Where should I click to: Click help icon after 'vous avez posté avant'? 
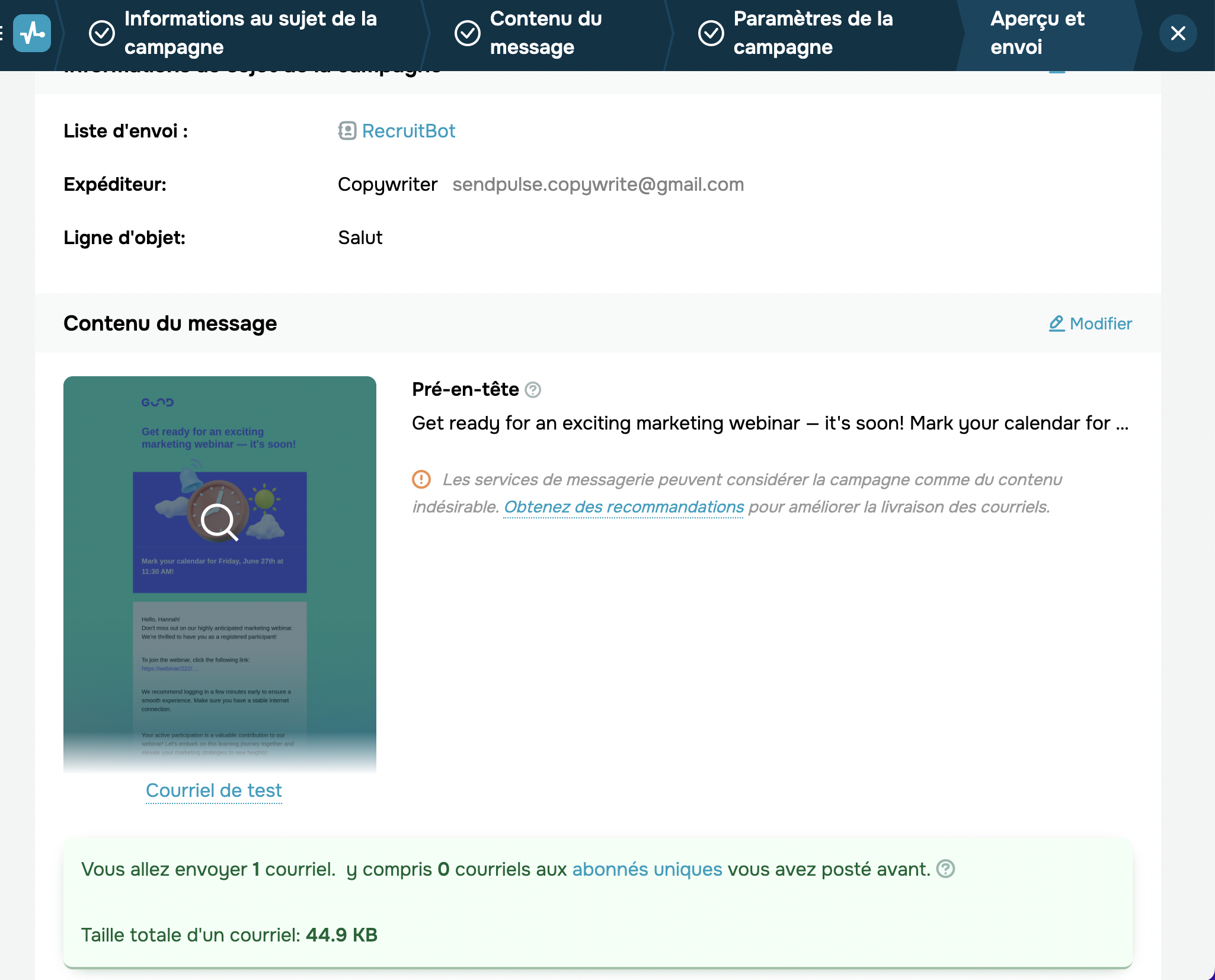[945, 869]
